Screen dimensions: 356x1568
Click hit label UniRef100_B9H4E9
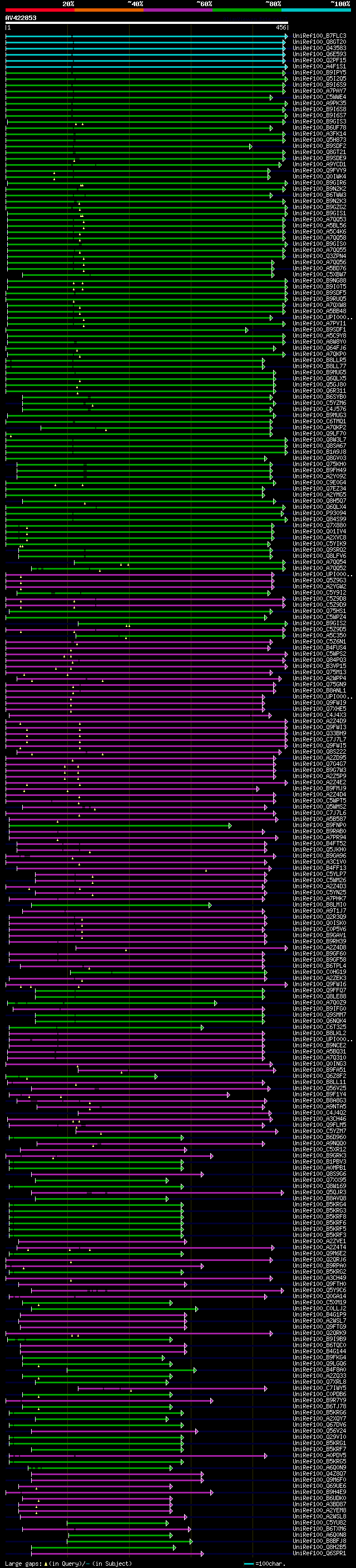[x=319, y=1492]
